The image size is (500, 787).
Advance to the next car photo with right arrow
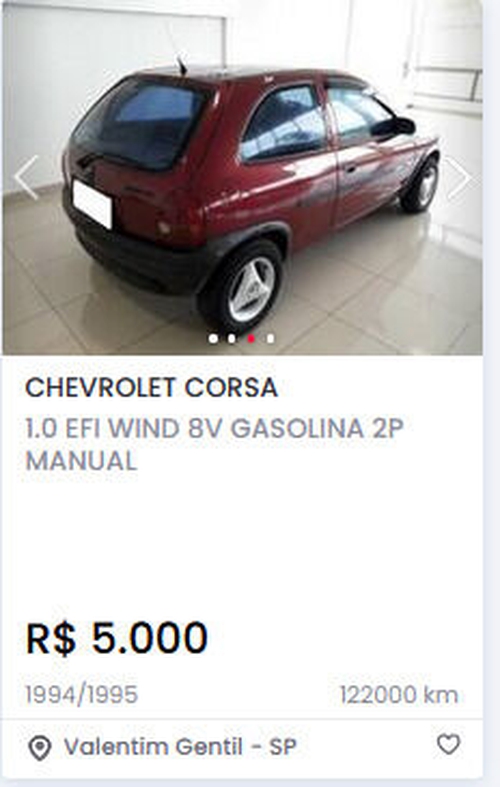point(458,178)
